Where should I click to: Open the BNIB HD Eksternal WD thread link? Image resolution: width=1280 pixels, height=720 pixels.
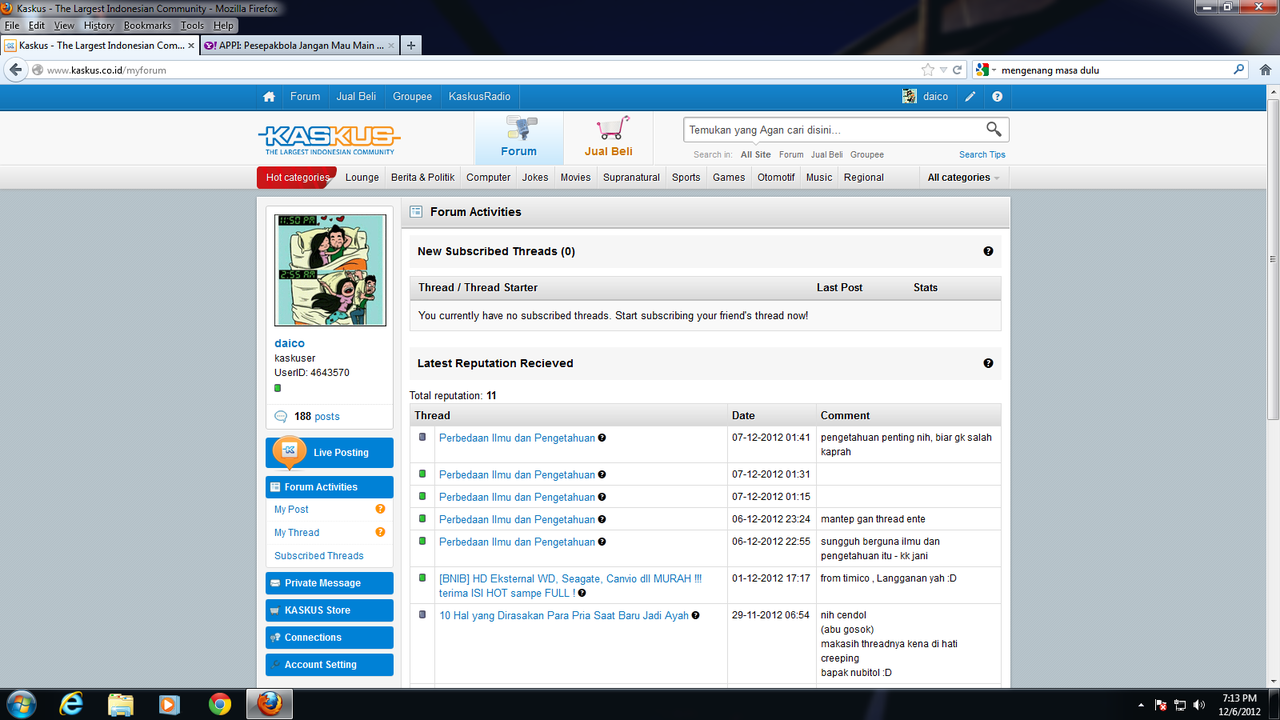[x=570, y=586]
